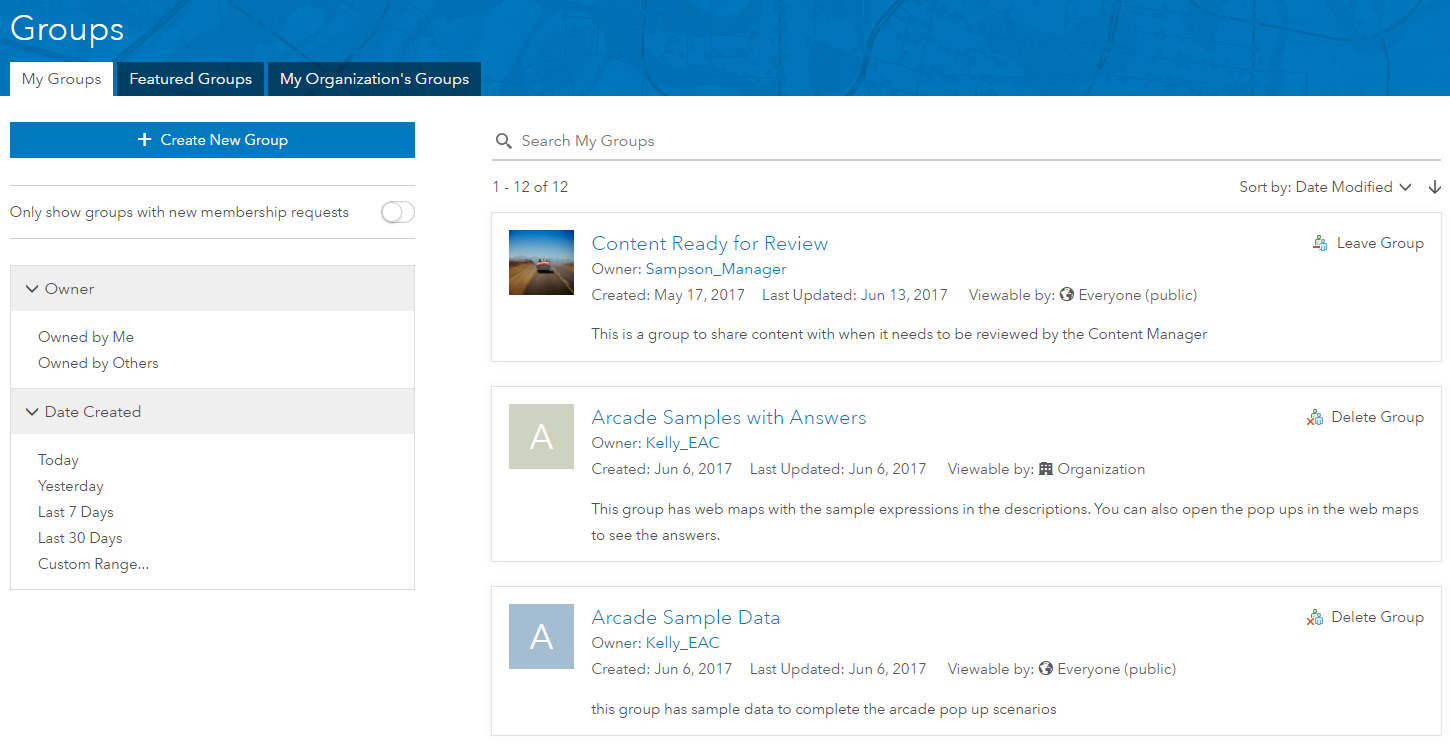Image resolution: width=1450 pixels, height=744 pixels.
Task: Click the plus icon on Create New Group
Action: [x=144, y=140]
